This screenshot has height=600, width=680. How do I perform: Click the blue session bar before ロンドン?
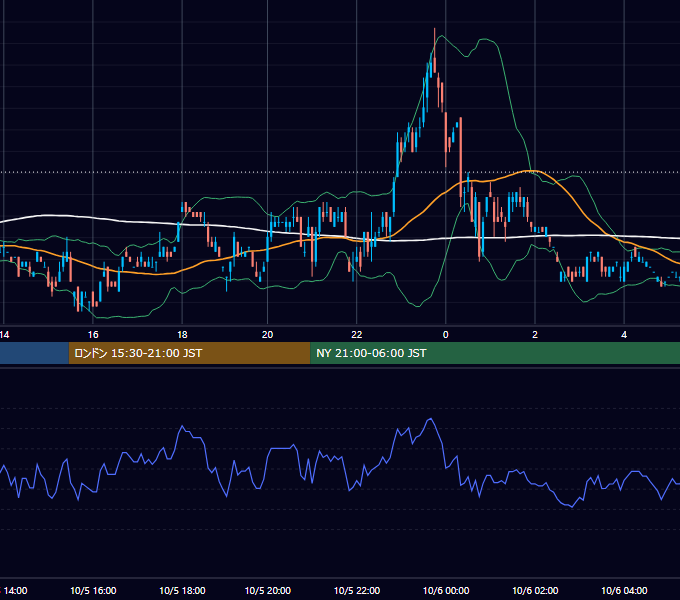pyautogui.click(x=34, y=353)
